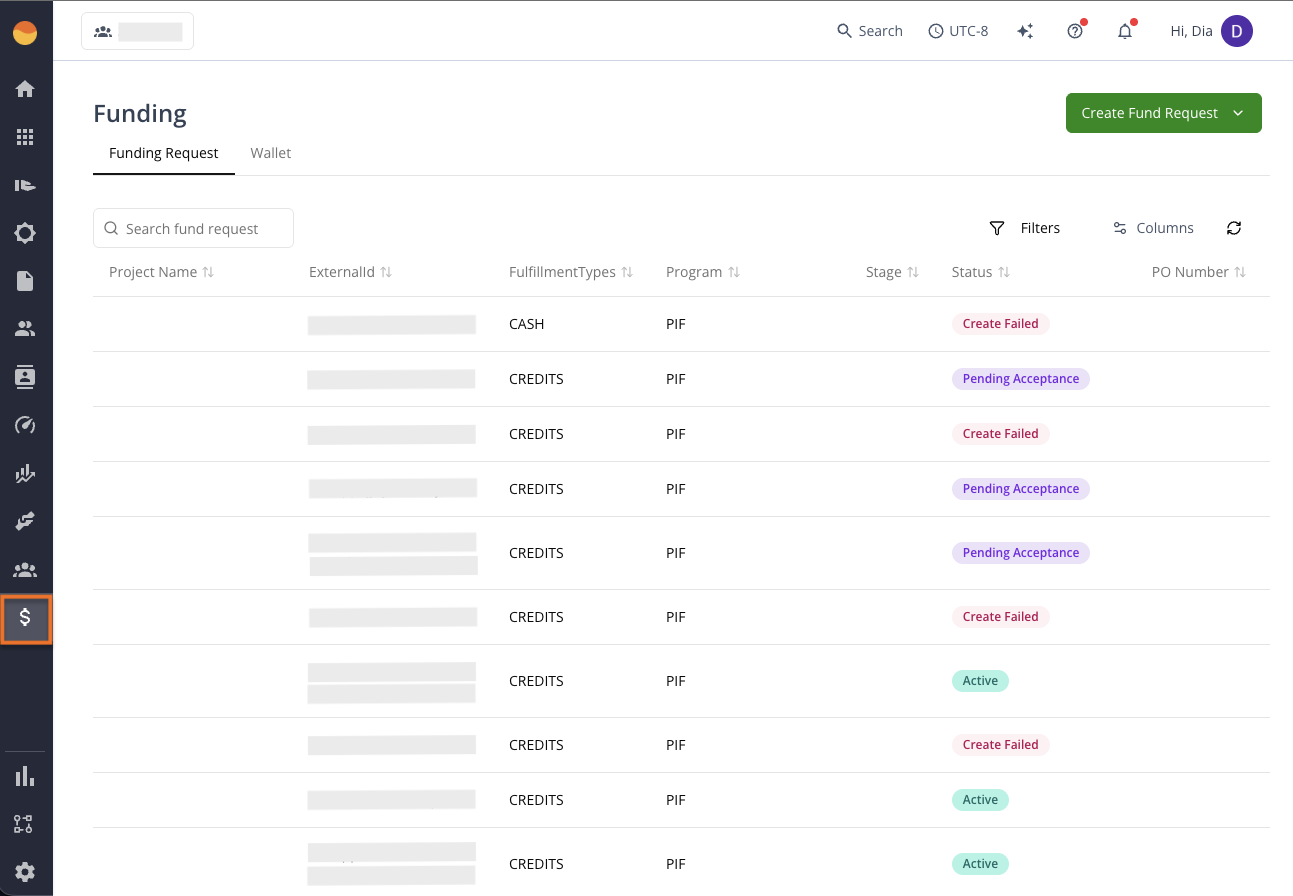Select the Funding Request tab
Screen dimensions: 1293x896
click(164, 153)
